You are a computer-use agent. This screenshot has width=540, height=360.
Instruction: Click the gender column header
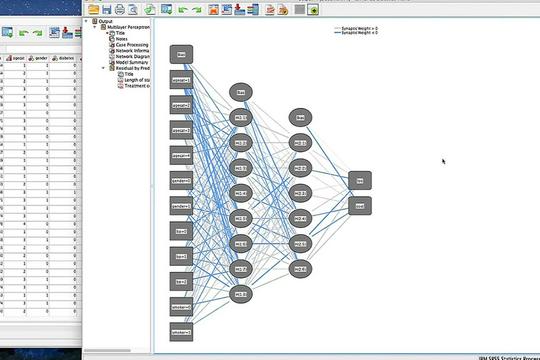(x=38, y=58)
